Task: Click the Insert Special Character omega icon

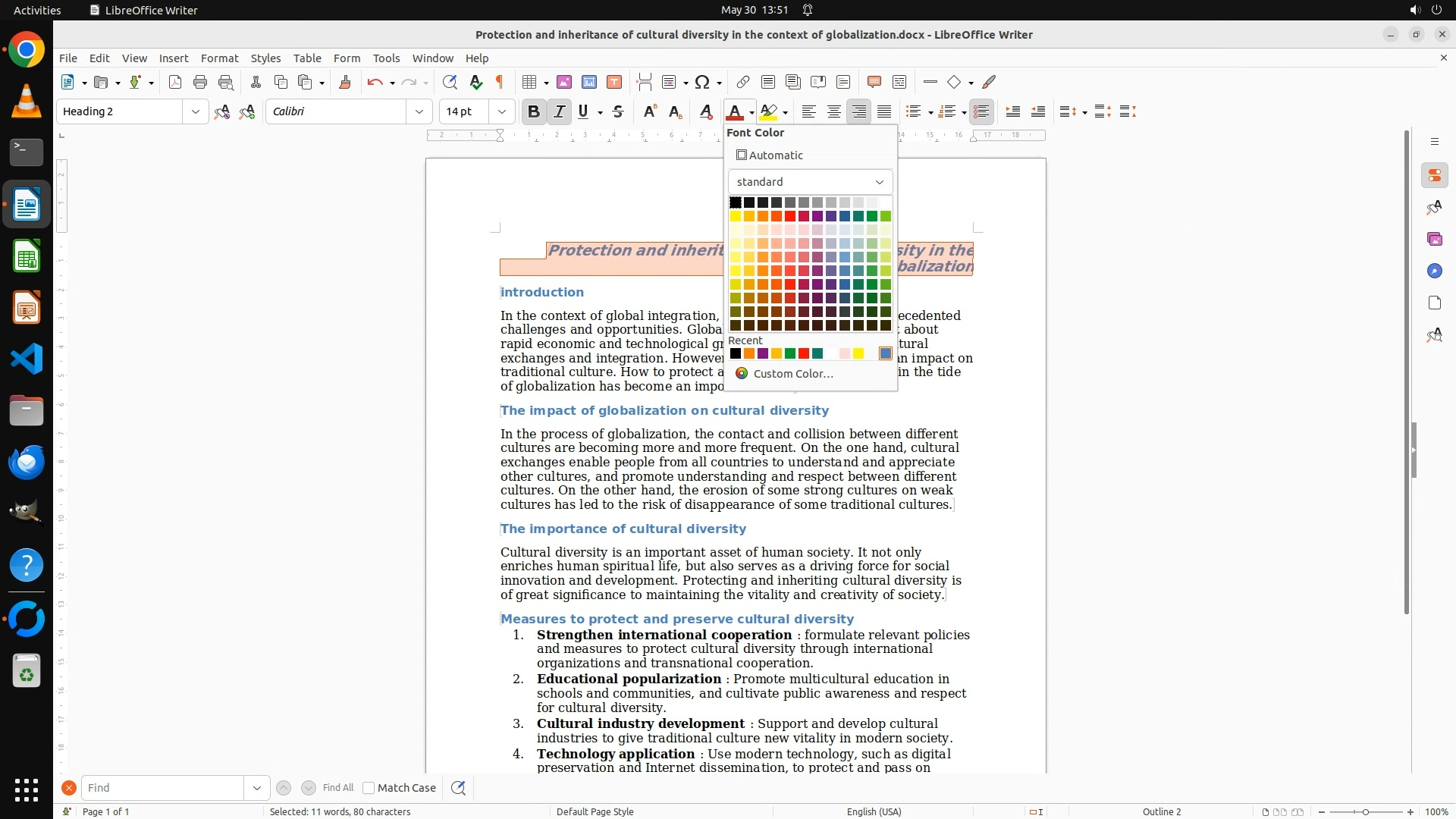Action: pos(702,82)
